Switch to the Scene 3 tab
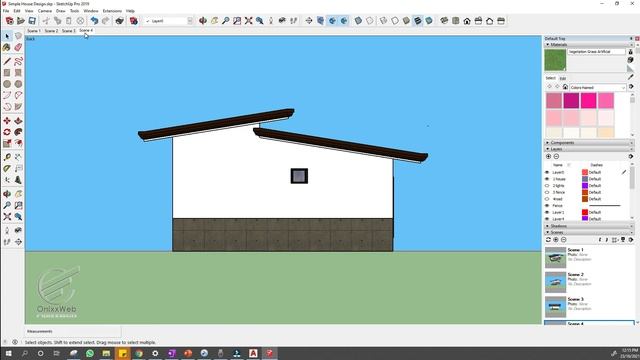Image resolution: width=640 pixels, height=360 pixels. tap(68, 31)
